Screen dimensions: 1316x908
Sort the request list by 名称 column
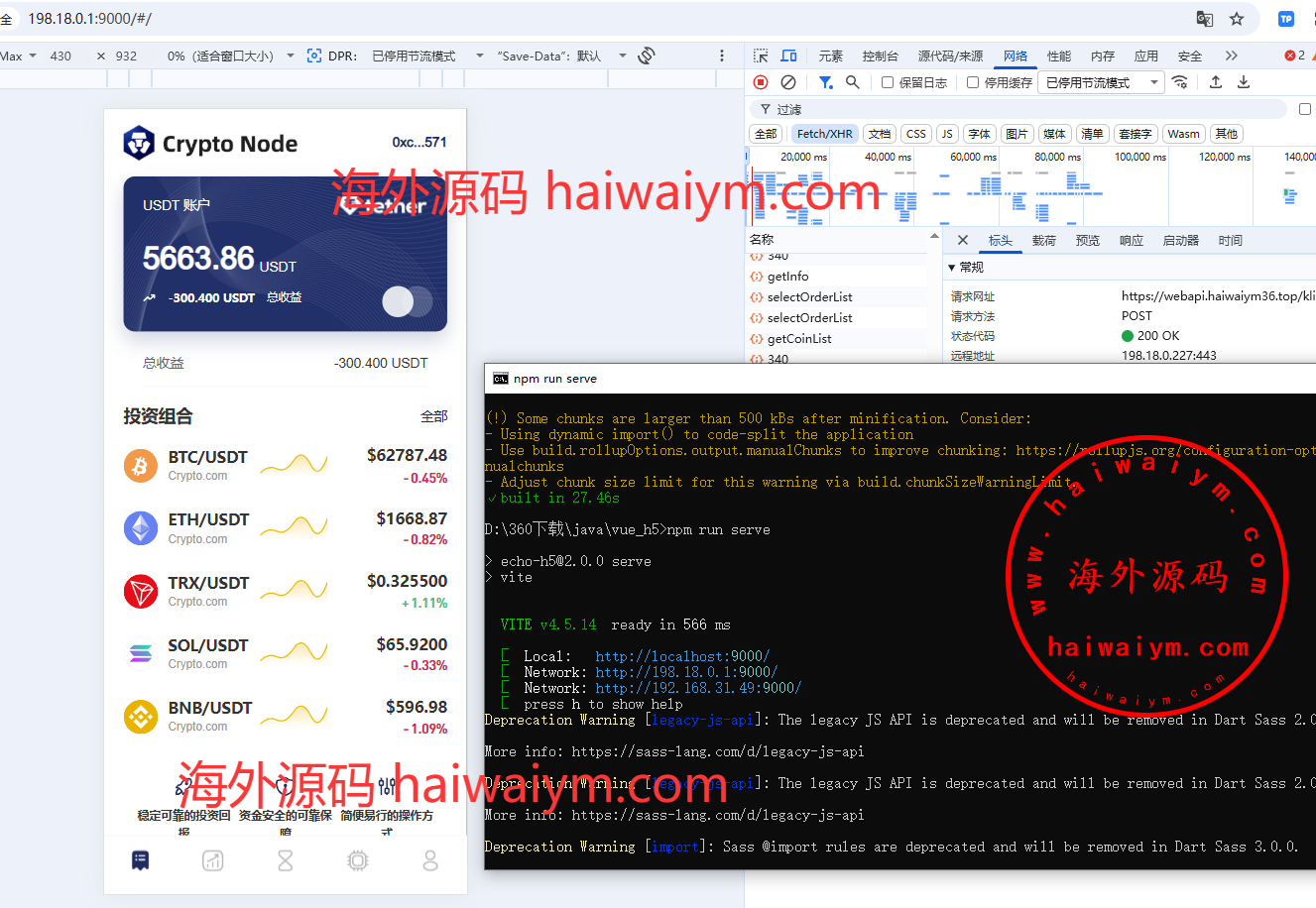[x=762, y=240]
